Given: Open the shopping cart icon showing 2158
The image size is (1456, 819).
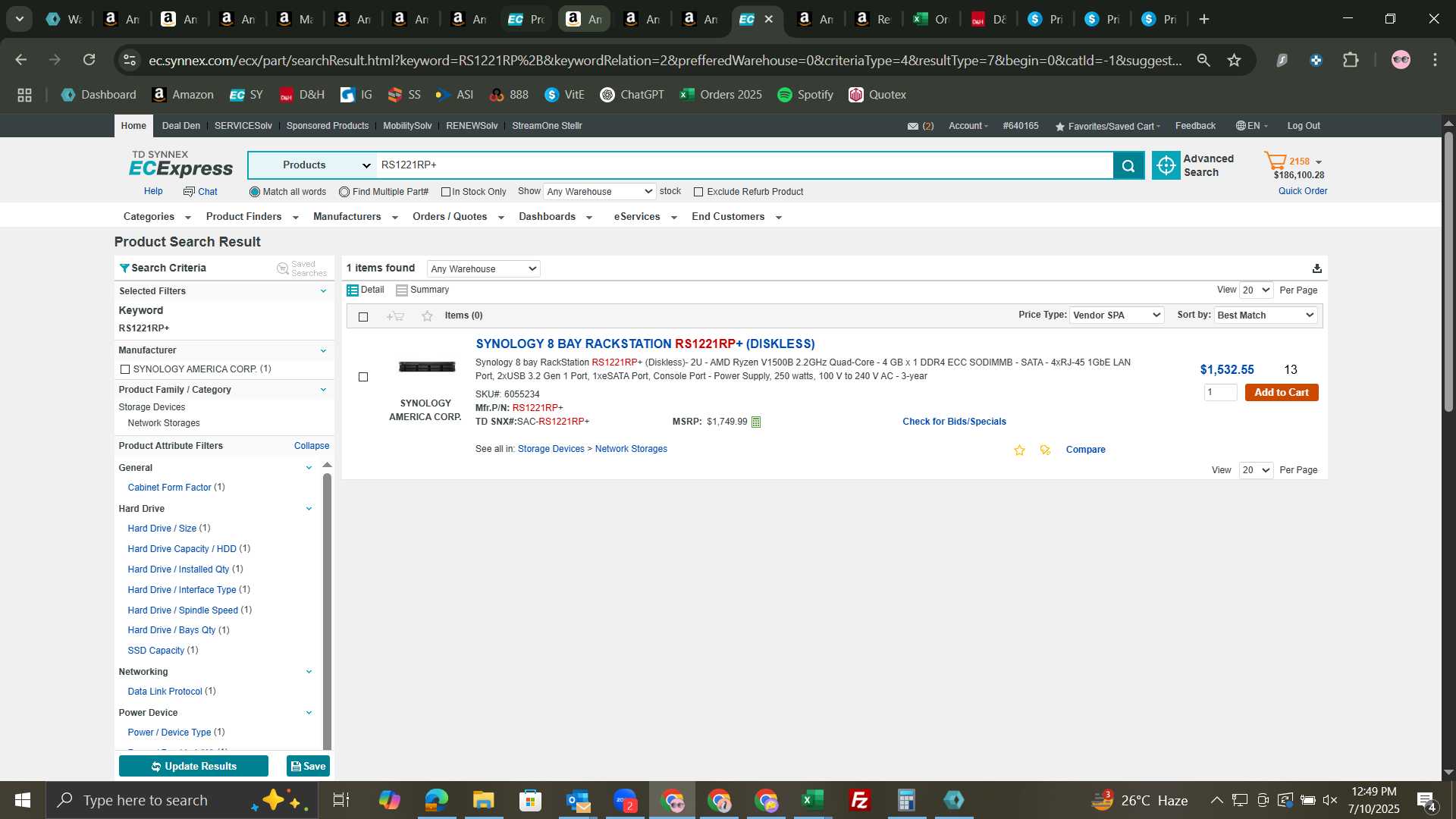Looking at the screenshot, I should click(x=1276, y=161).
